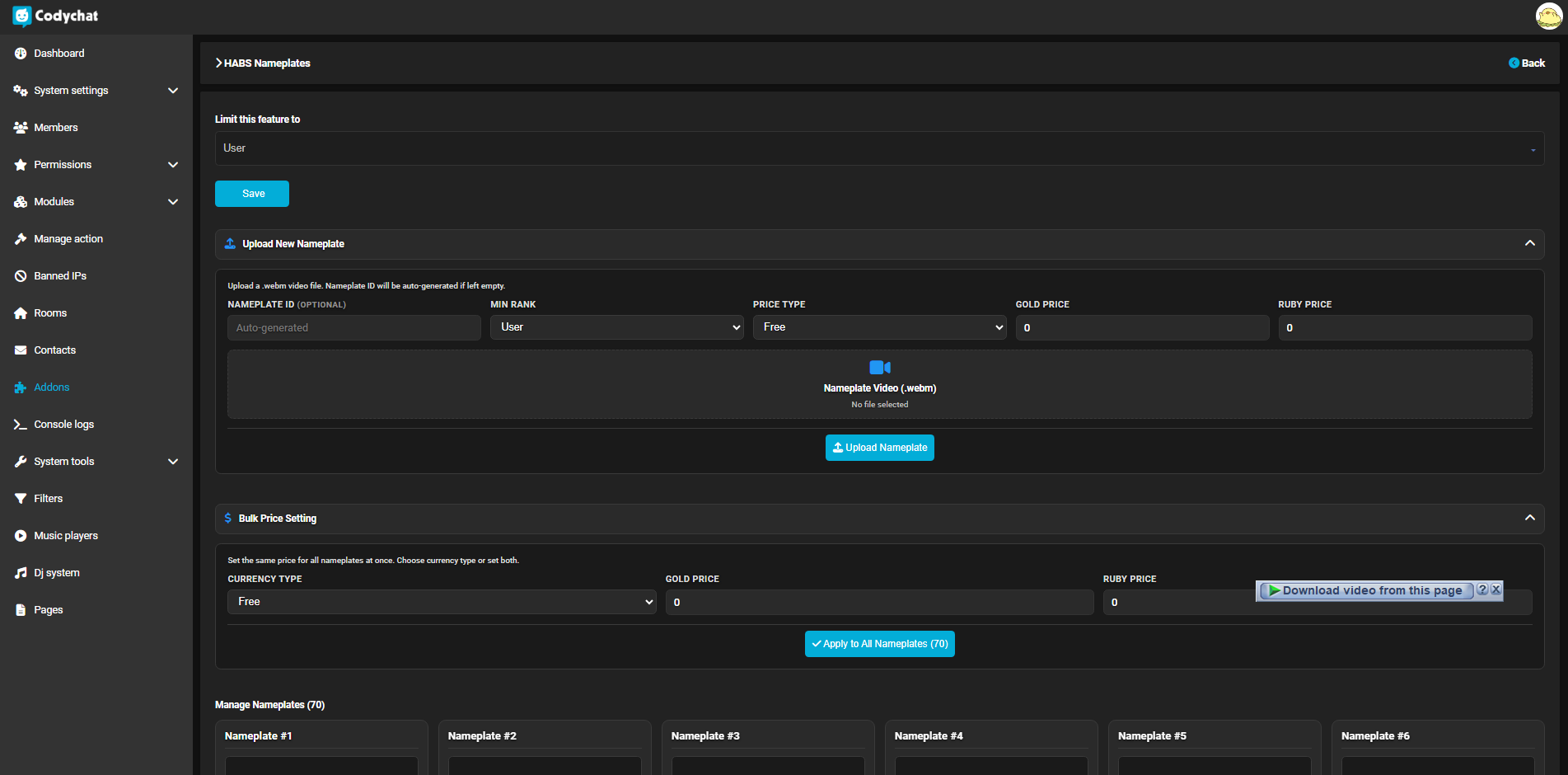
Task: Open the Members menu item
Action: pyautogui.click(x=56, y=128)
